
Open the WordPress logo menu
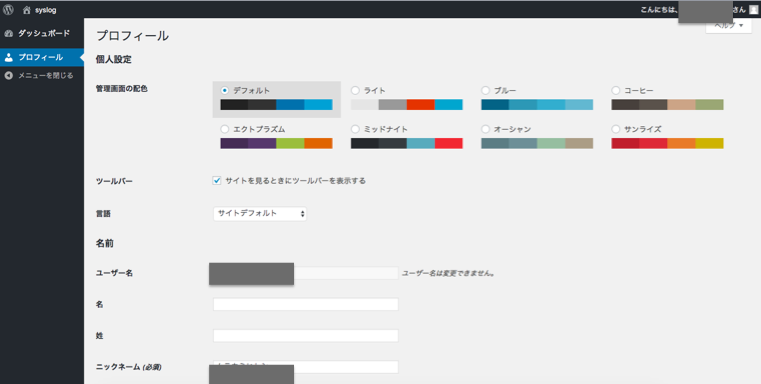coord(8,10)
